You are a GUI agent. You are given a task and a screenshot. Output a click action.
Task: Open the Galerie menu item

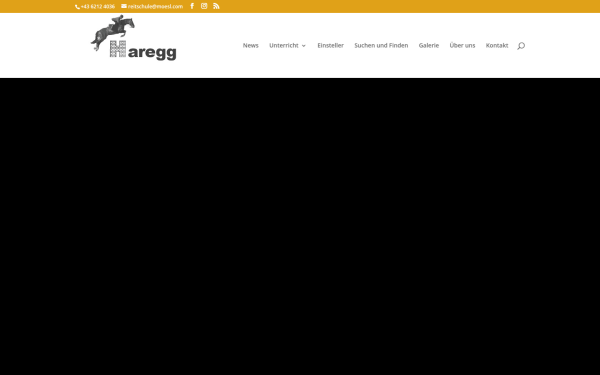(429, 45)
